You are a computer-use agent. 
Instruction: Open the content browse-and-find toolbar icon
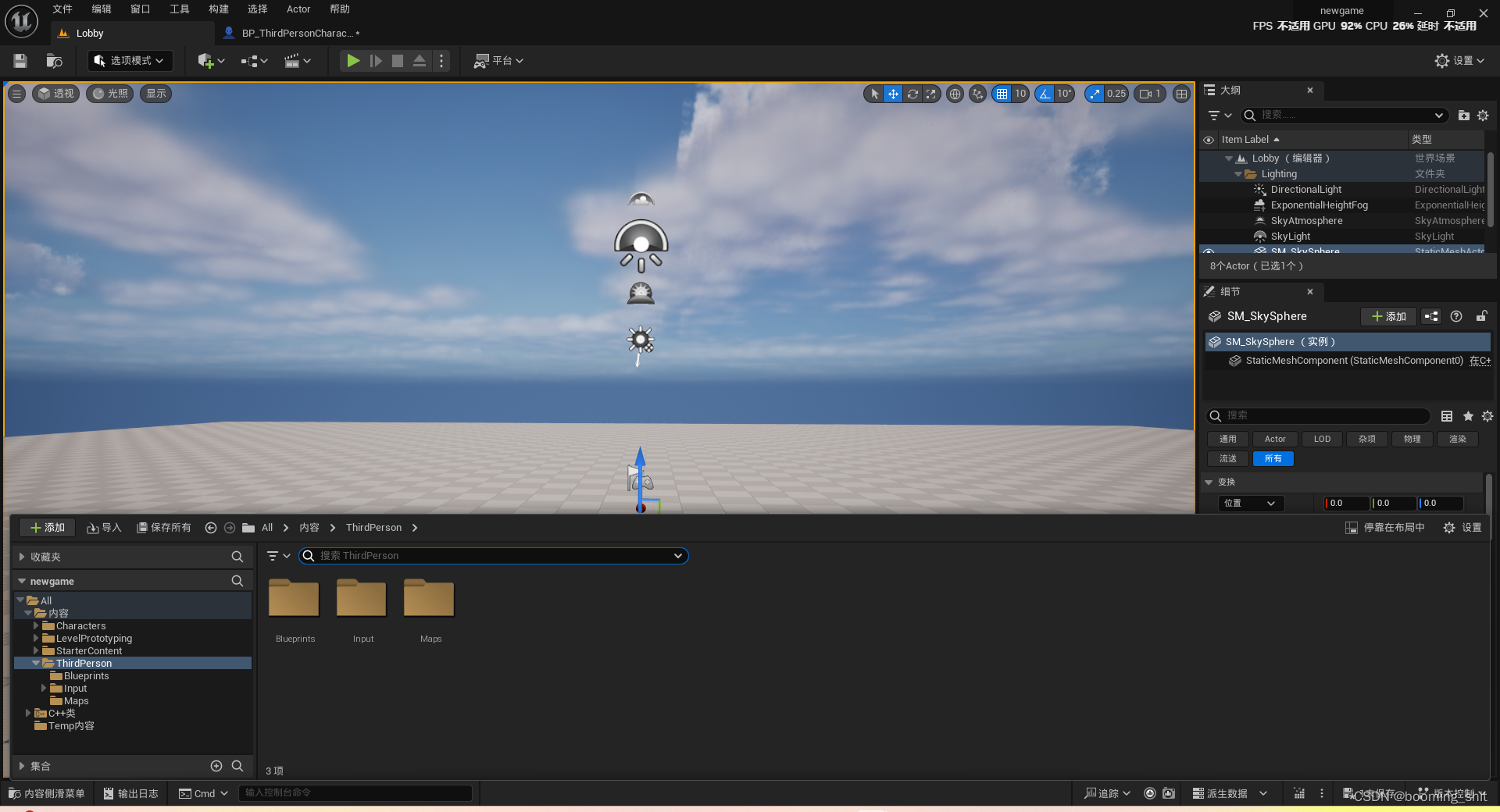point(54,61)
